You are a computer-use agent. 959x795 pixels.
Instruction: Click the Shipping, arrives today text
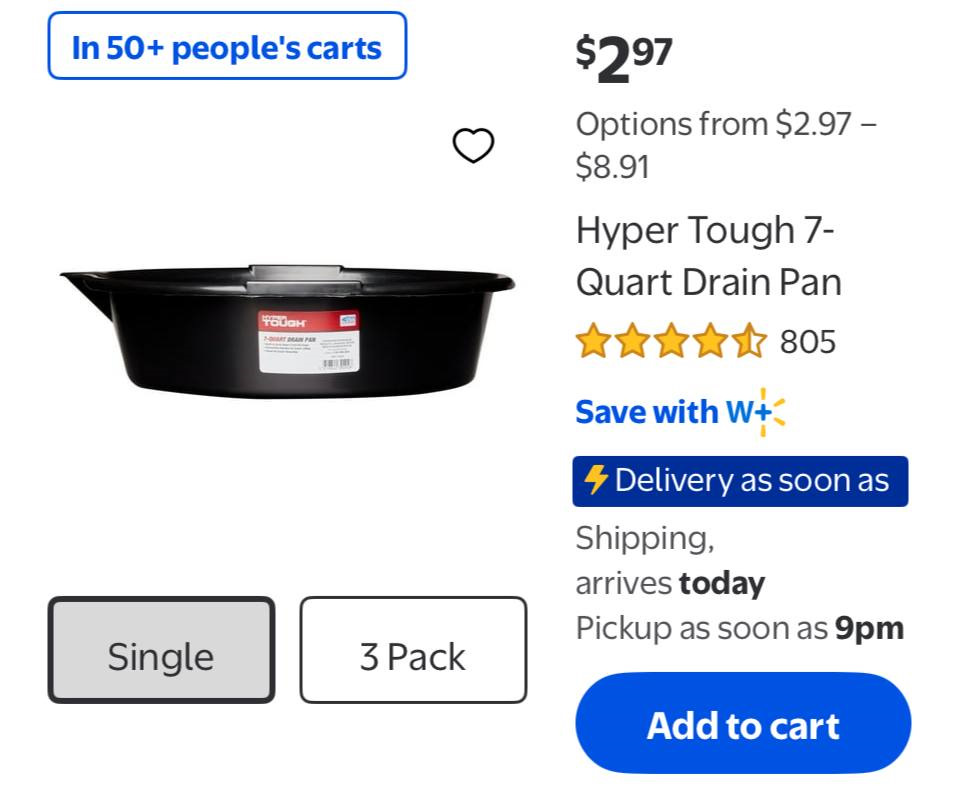pos(669,561)
